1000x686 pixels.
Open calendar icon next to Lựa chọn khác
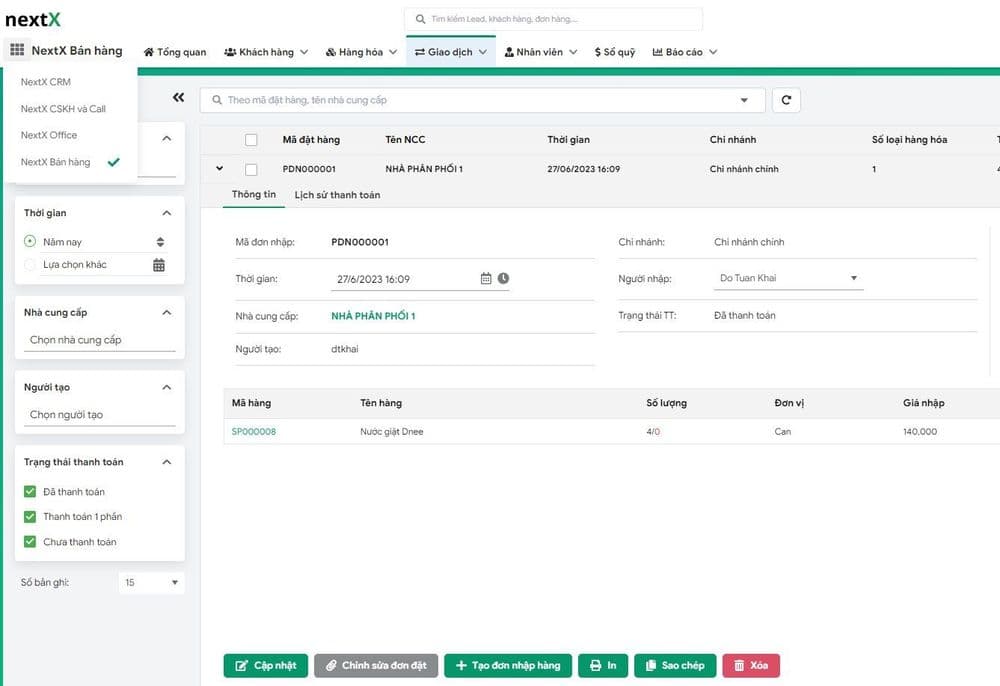(159, 265)
